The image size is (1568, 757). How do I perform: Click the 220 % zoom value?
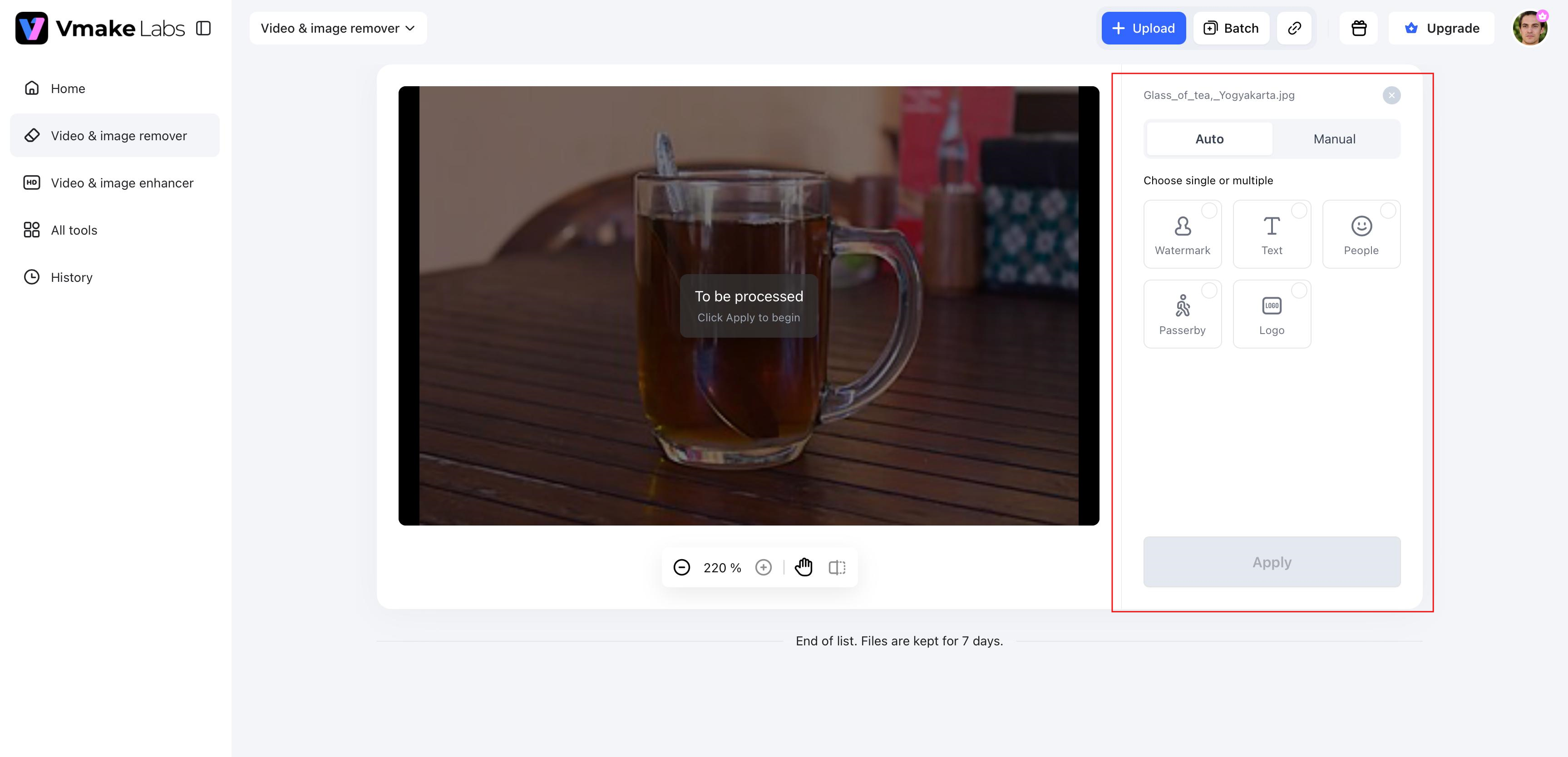point(722,568)
